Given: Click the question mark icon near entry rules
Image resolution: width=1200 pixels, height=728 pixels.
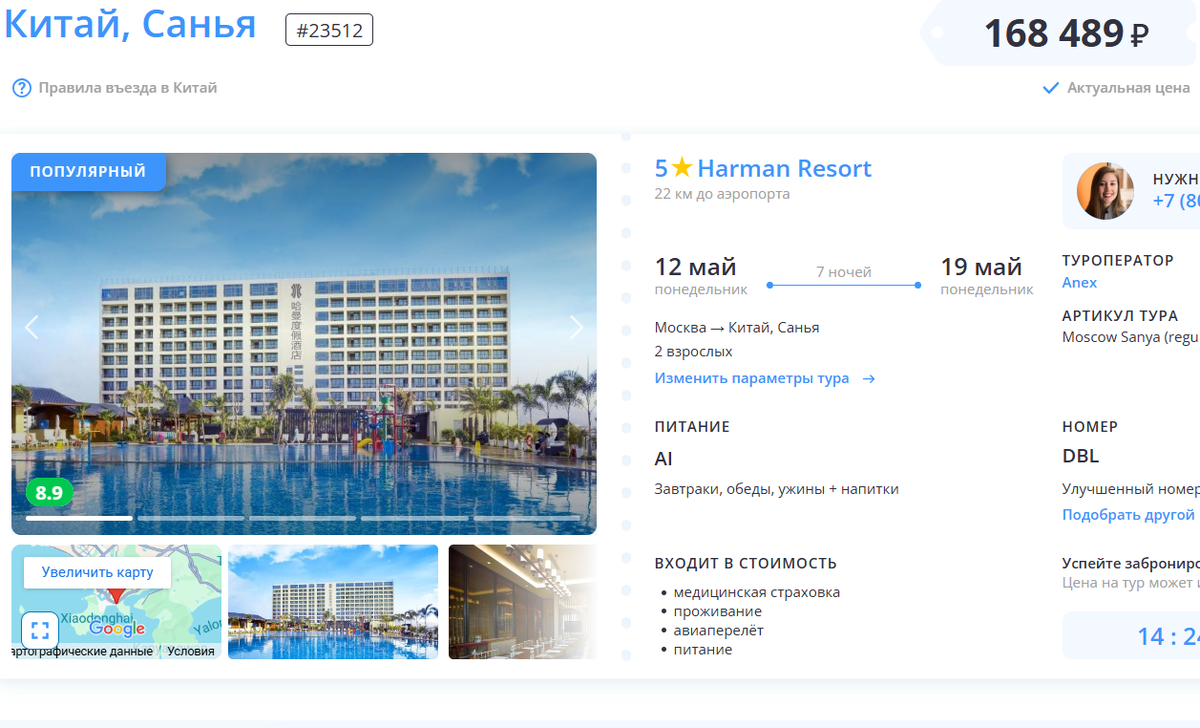Looking at the screenshot, I should point(21,88).
